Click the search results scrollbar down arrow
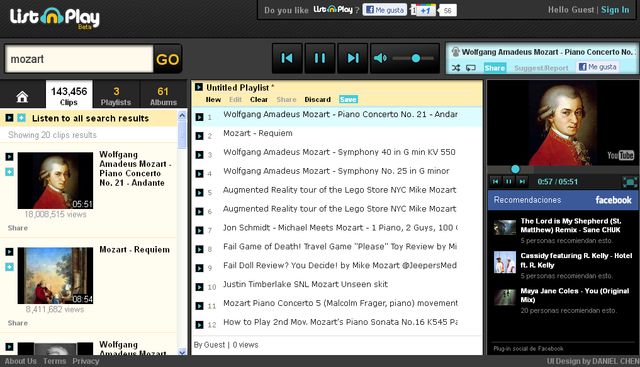 pyautogui.click(x=182, y=351)
